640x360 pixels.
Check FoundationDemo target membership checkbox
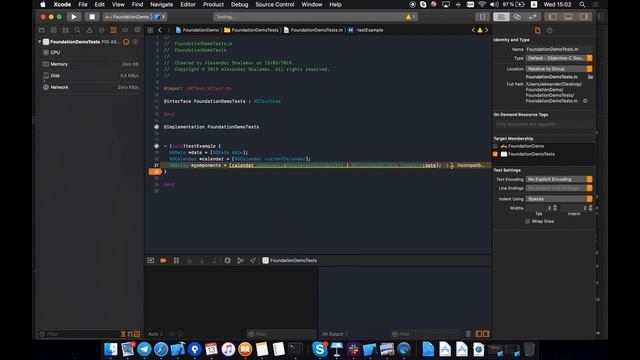[495, 146]
